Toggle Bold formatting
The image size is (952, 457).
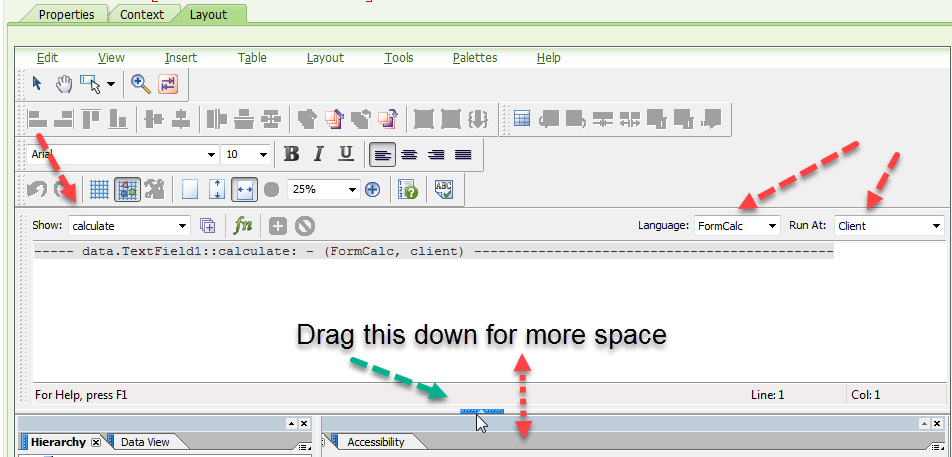click(291, 154)
